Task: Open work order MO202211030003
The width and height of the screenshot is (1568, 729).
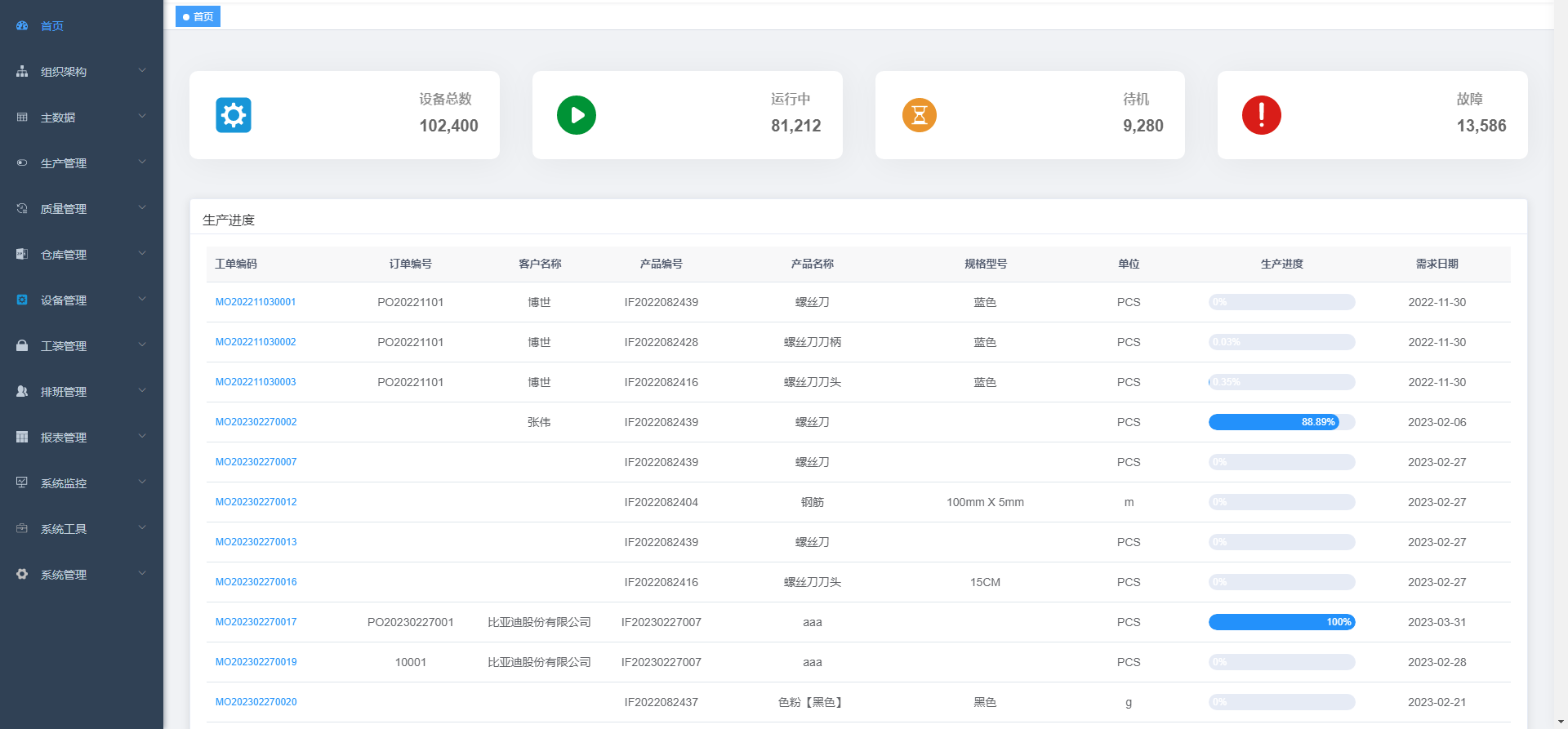Action: pyautogui.click(x=256, y=382)
